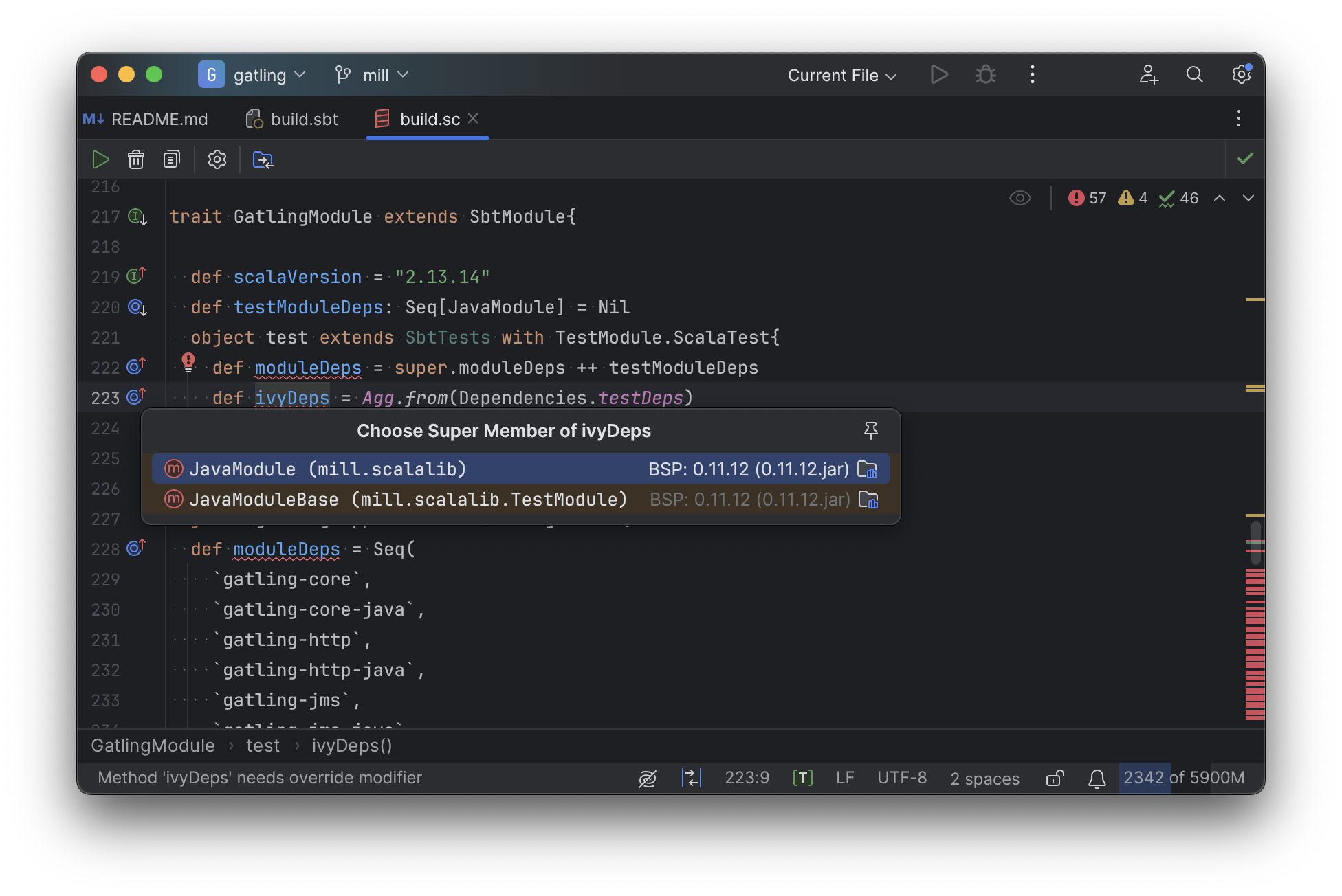The image size is (1342, 896).
Task: Click the notification bell in the status bar
Action: tap(1097, 778)
